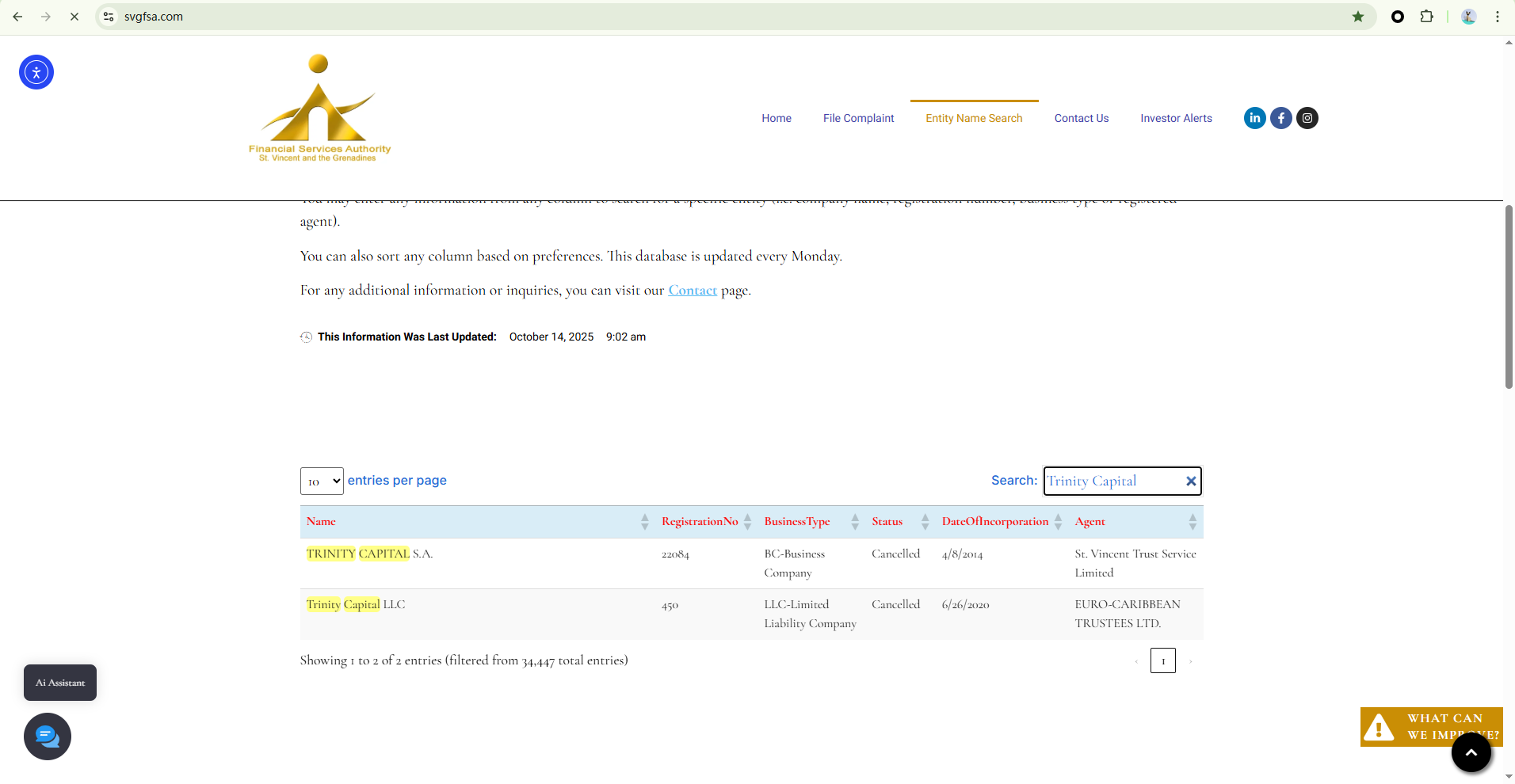Open the Facebook social icon
Image resolution: width=1515 pixels, height=784 pixels.
click(x=1280, y=118)
